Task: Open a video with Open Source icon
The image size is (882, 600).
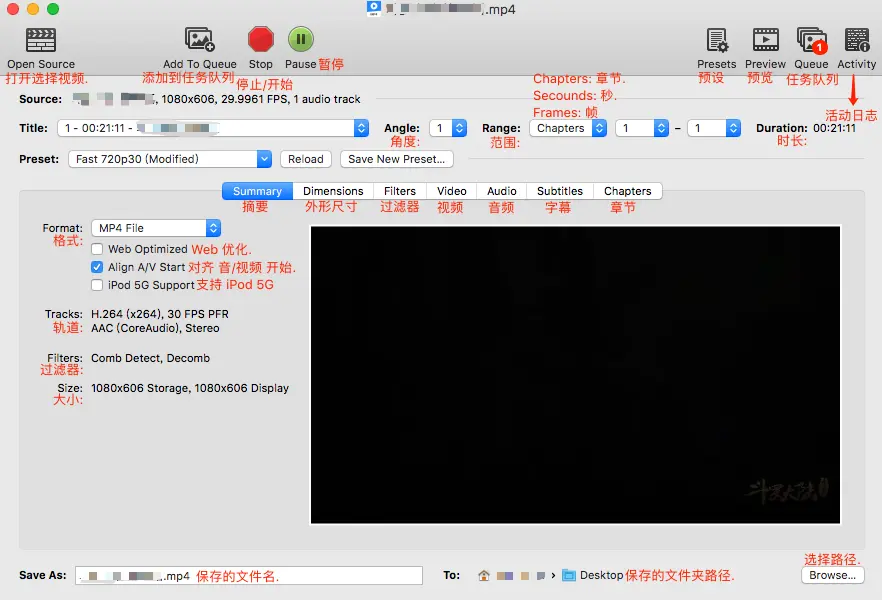Action: tap(41, 40)
